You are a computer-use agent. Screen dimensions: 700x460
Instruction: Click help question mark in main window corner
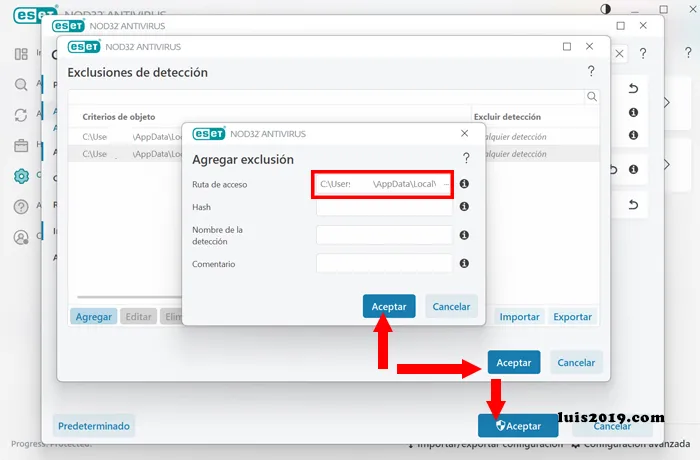coord(688,53)
